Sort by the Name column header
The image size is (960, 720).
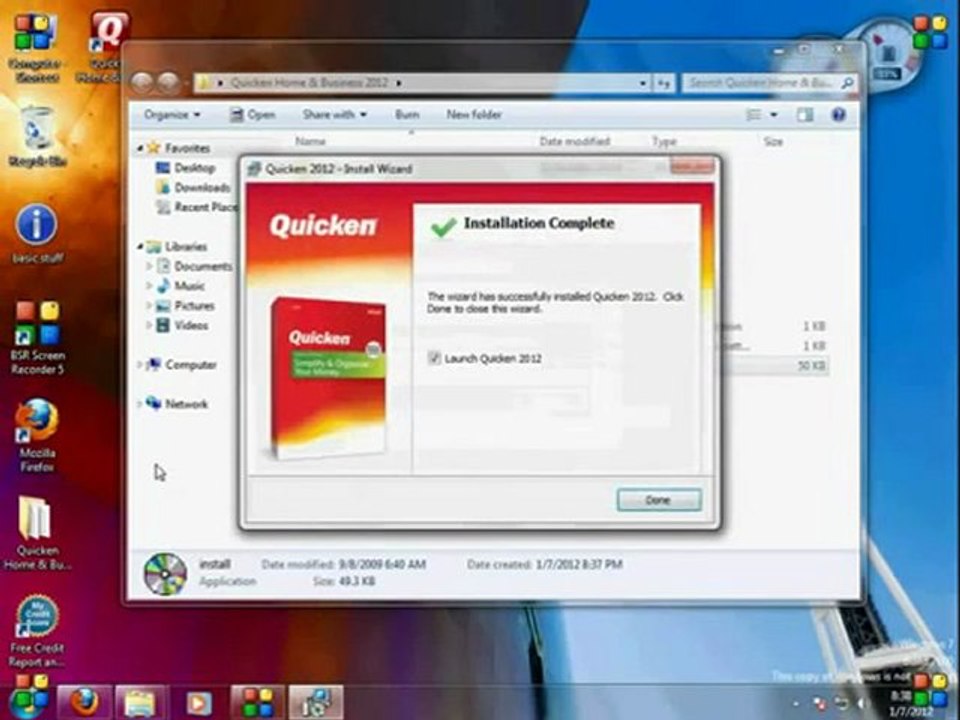[310, 141]
